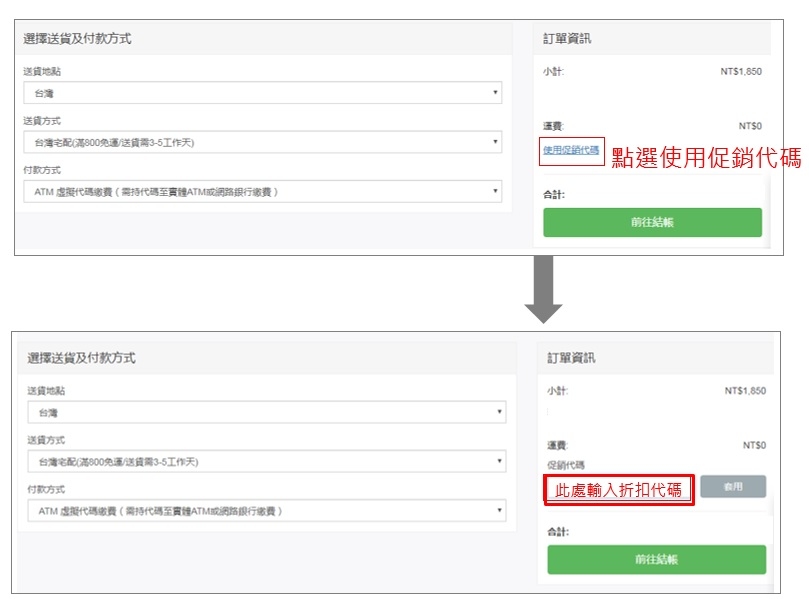Expand 台灣宅配 送貨方式 dropdown in the lower panel
This screenshot has height=599, width=809.
pyautogui.click(x=266, y=461)
